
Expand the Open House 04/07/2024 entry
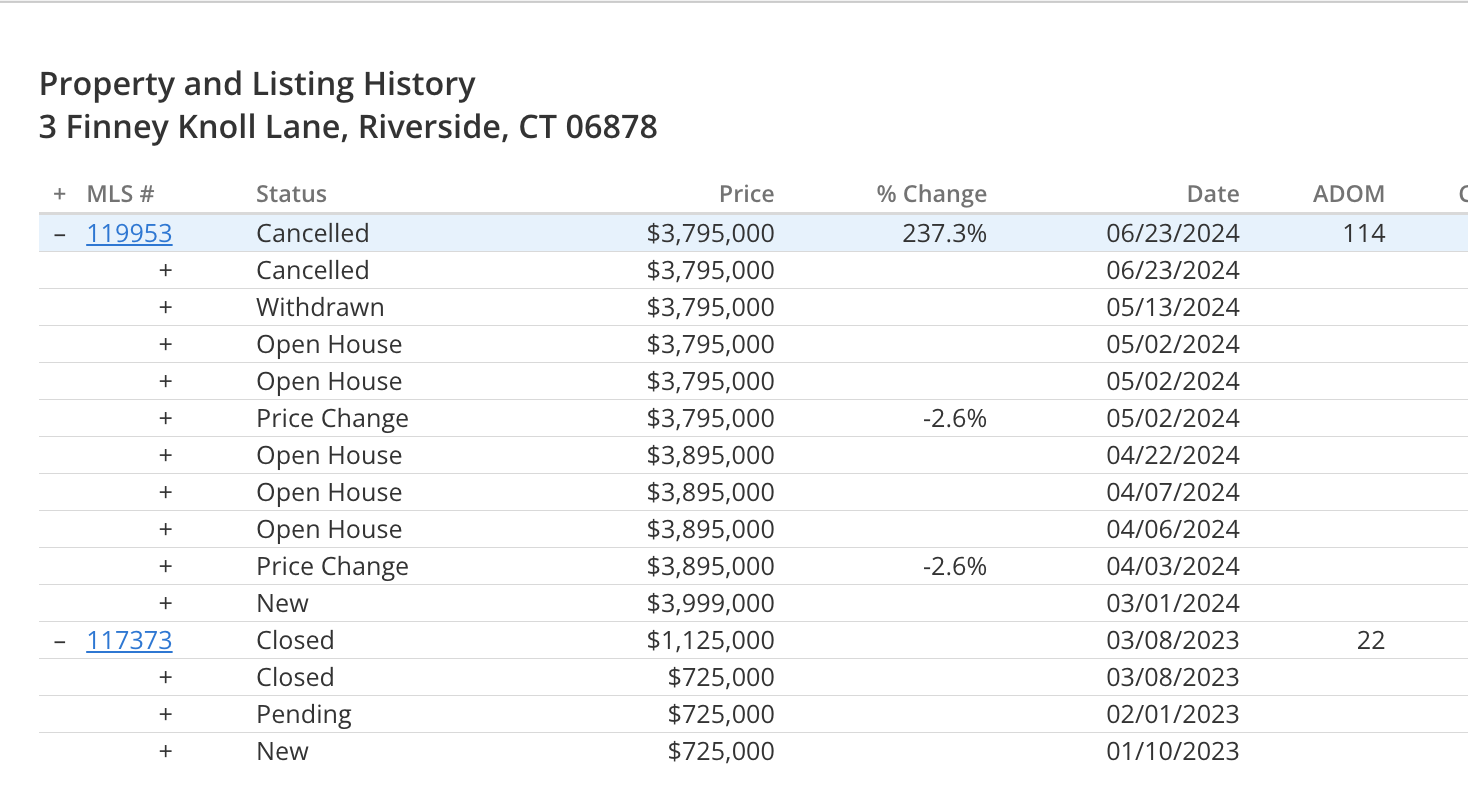(x=166, y=492)
